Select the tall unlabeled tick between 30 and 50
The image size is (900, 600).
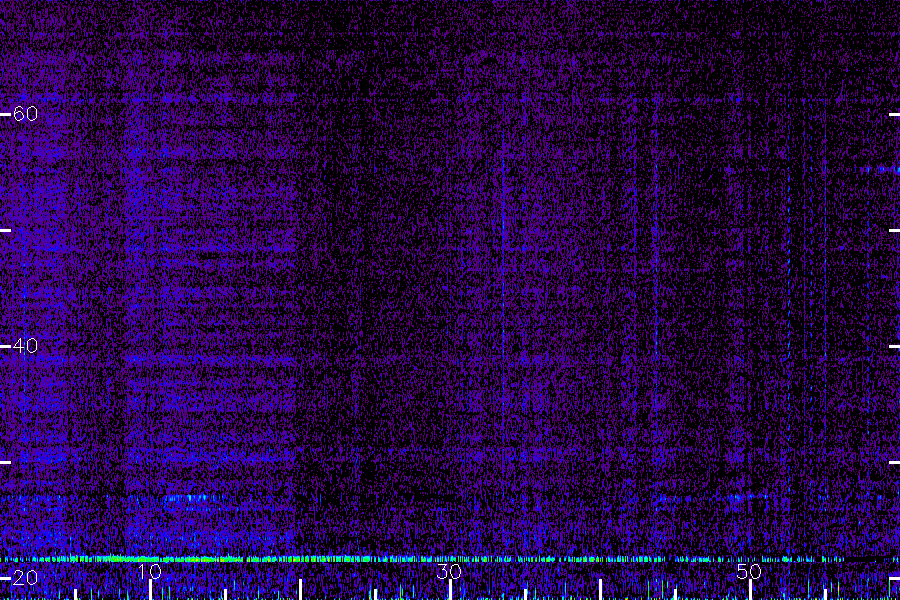[x=600, y=590]
